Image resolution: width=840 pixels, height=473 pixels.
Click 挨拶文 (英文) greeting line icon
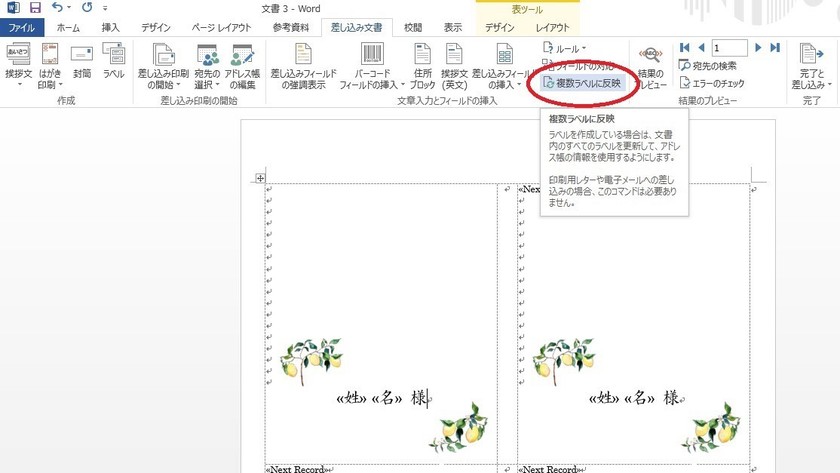coord(454,65)
